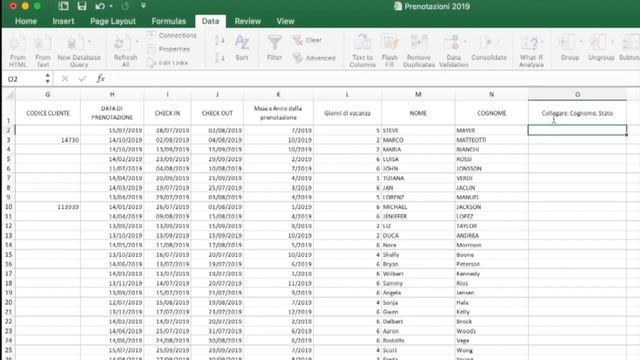Open the Undo history dropdown arrow
Viewport: 640px width, 360px height.
tap(111, 7)
